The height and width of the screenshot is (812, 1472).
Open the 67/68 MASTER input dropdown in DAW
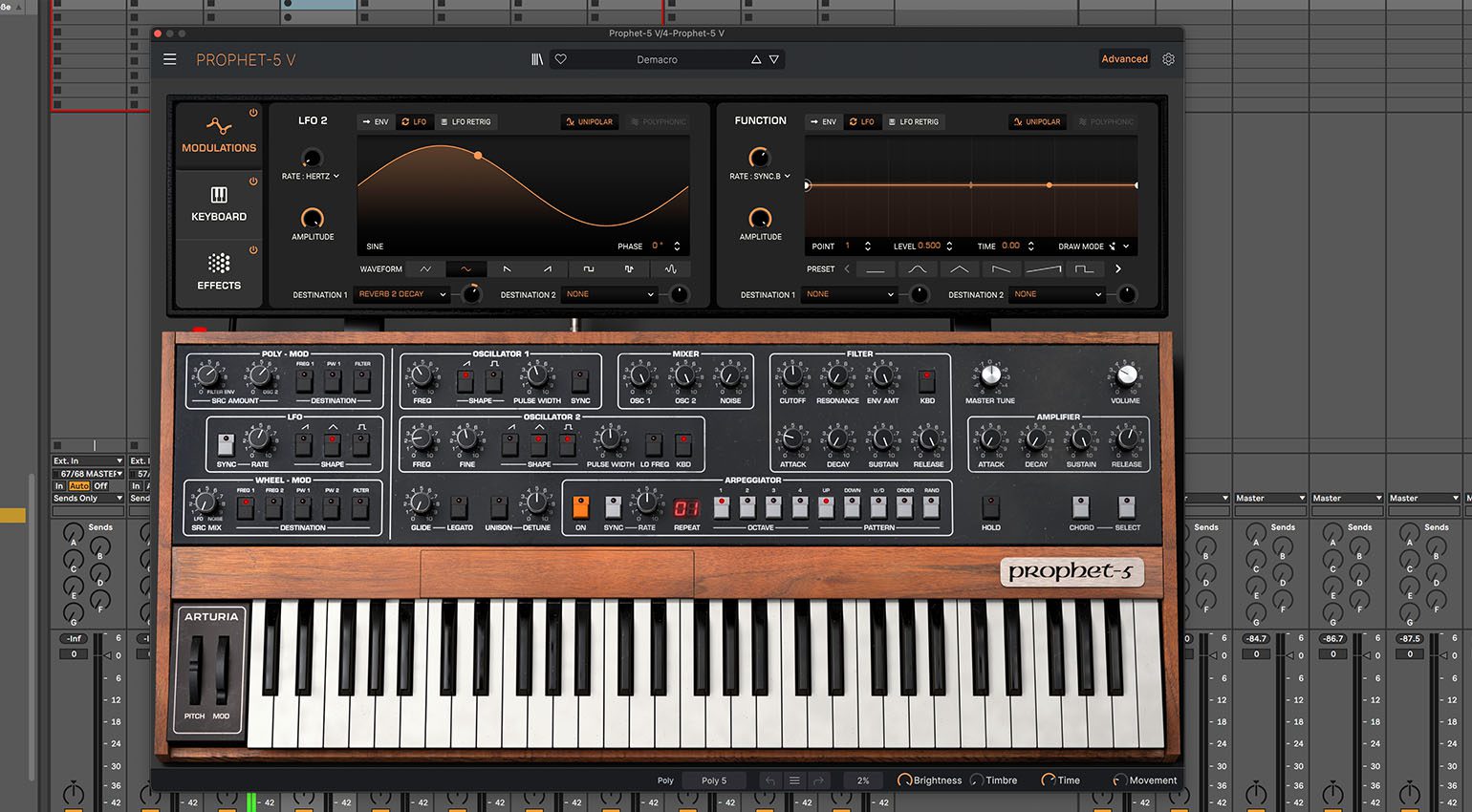pyautogui.click(x=88, y=474)
